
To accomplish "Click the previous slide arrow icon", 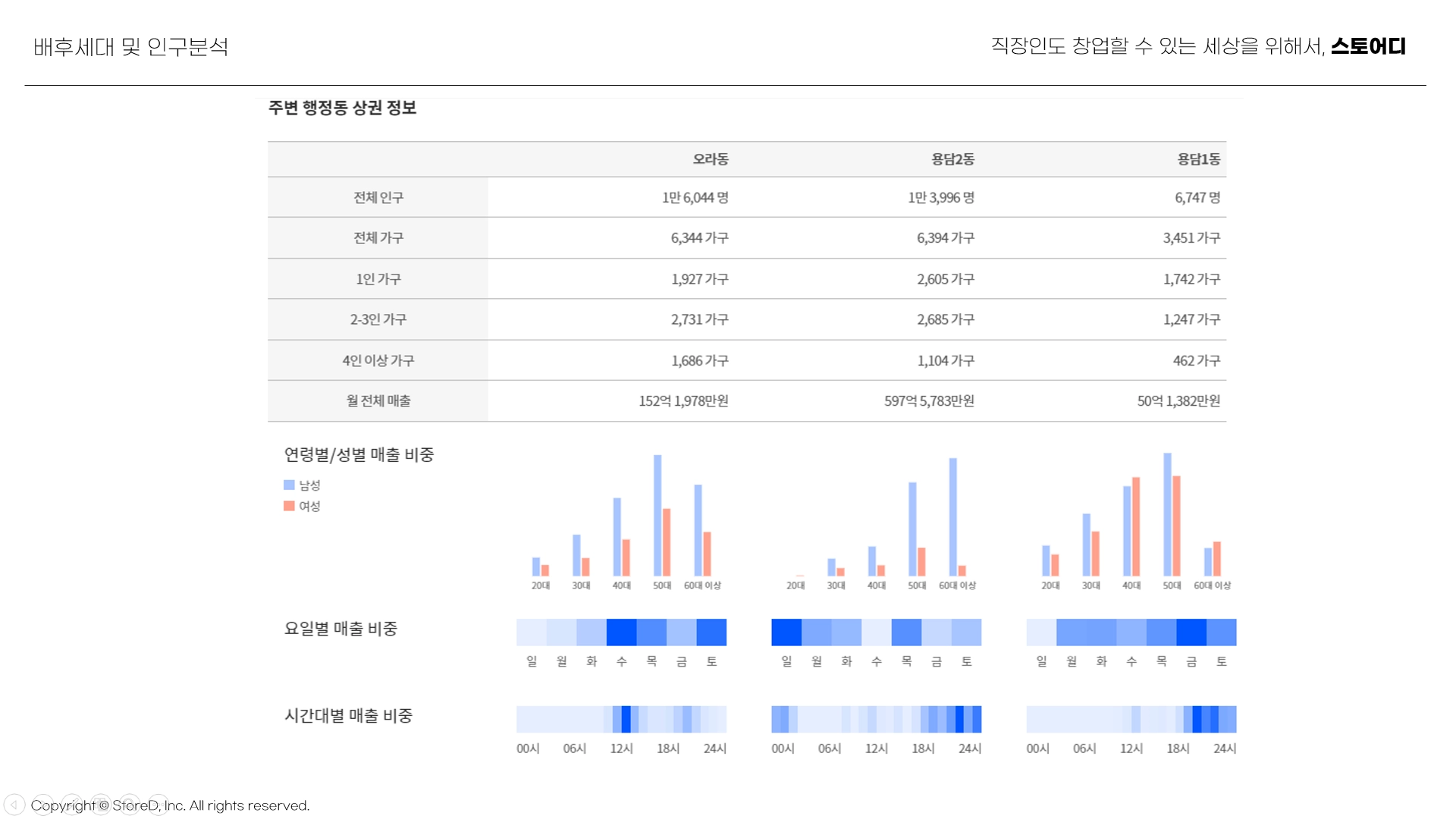I will click(14, 805).
